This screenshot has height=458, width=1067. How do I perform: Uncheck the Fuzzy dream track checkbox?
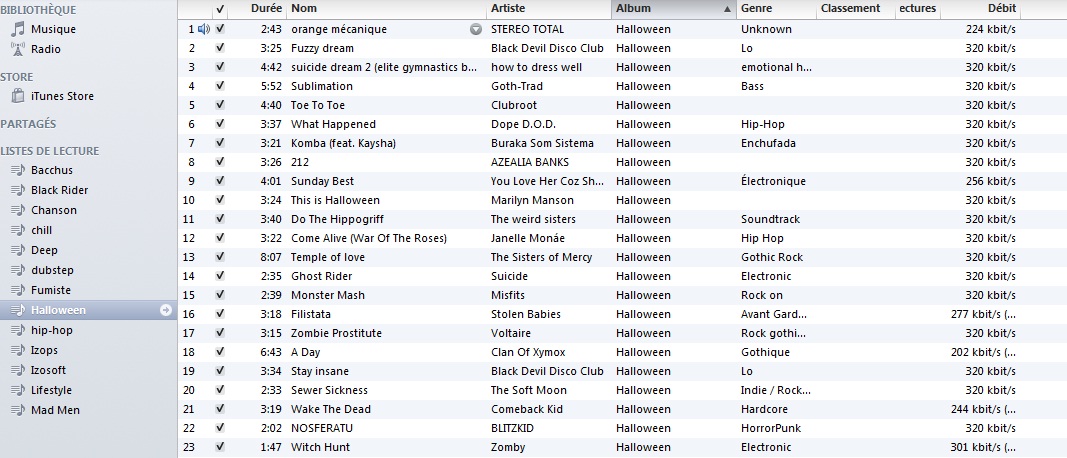(220, 48)
